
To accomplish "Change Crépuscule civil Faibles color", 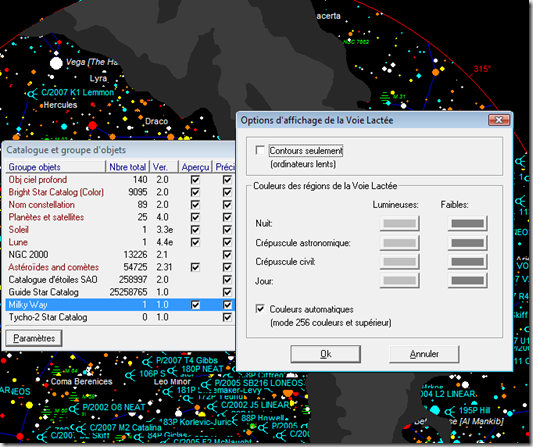I will pyautogui.click(x=467, y=262).
